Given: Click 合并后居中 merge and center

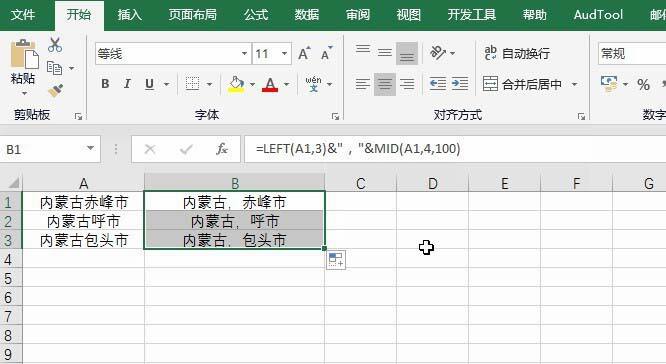Looking at the screenshot, I should point(522,84).
